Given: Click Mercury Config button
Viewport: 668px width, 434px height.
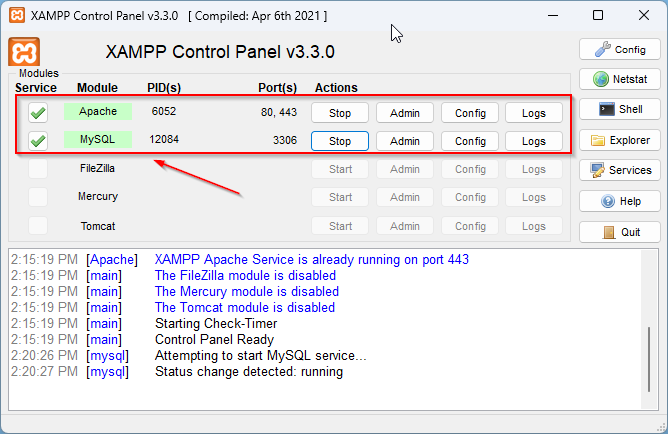Looking at the screenshot, I should click(x=470, y=197).
